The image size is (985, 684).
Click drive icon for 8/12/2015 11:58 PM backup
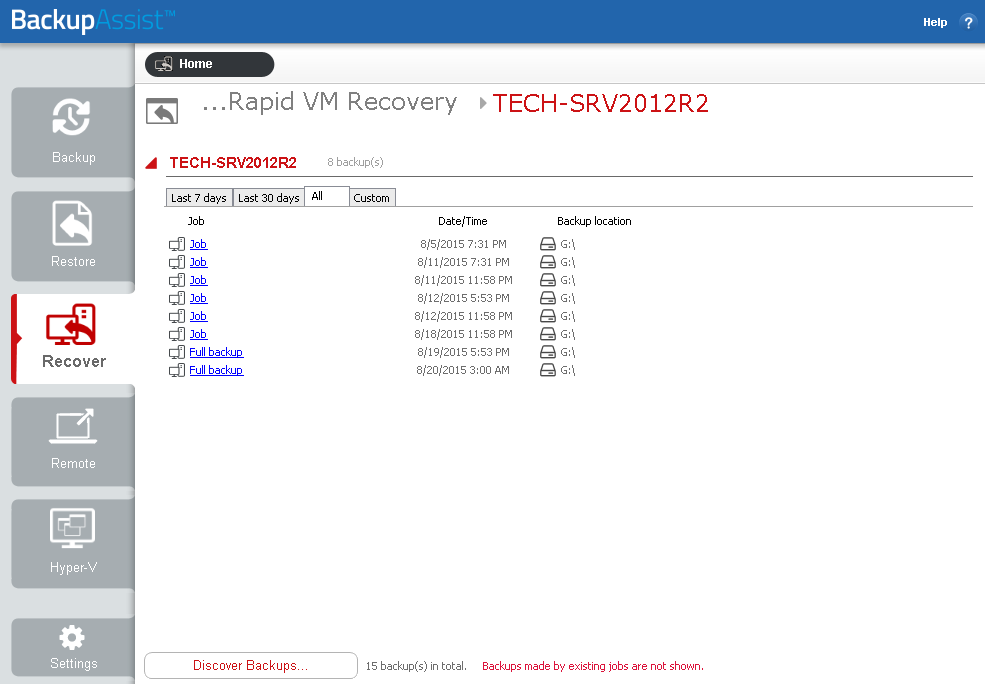coord(548,316)
